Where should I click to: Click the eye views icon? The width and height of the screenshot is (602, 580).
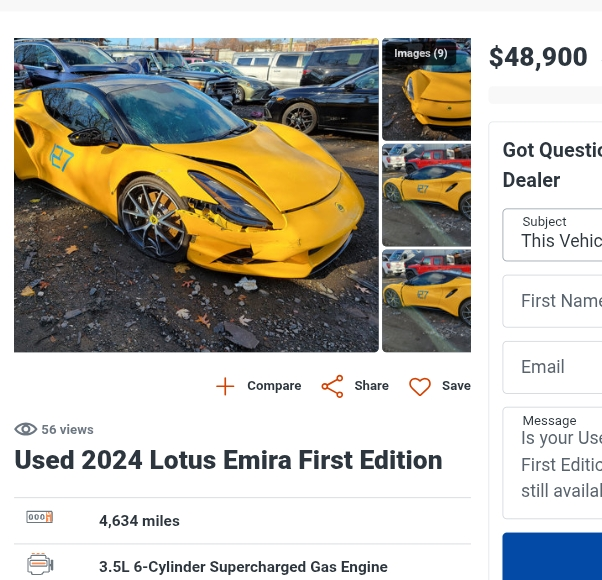(x=25, y=429)
